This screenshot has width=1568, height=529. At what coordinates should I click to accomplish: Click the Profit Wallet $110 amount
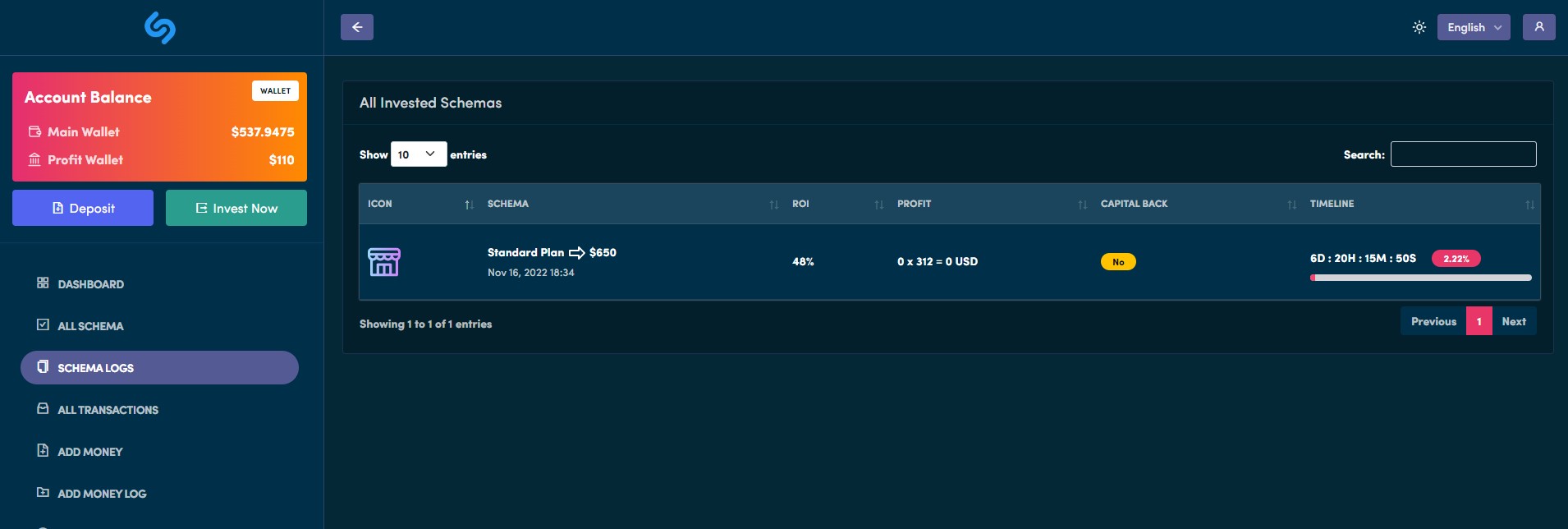[282, 160]
